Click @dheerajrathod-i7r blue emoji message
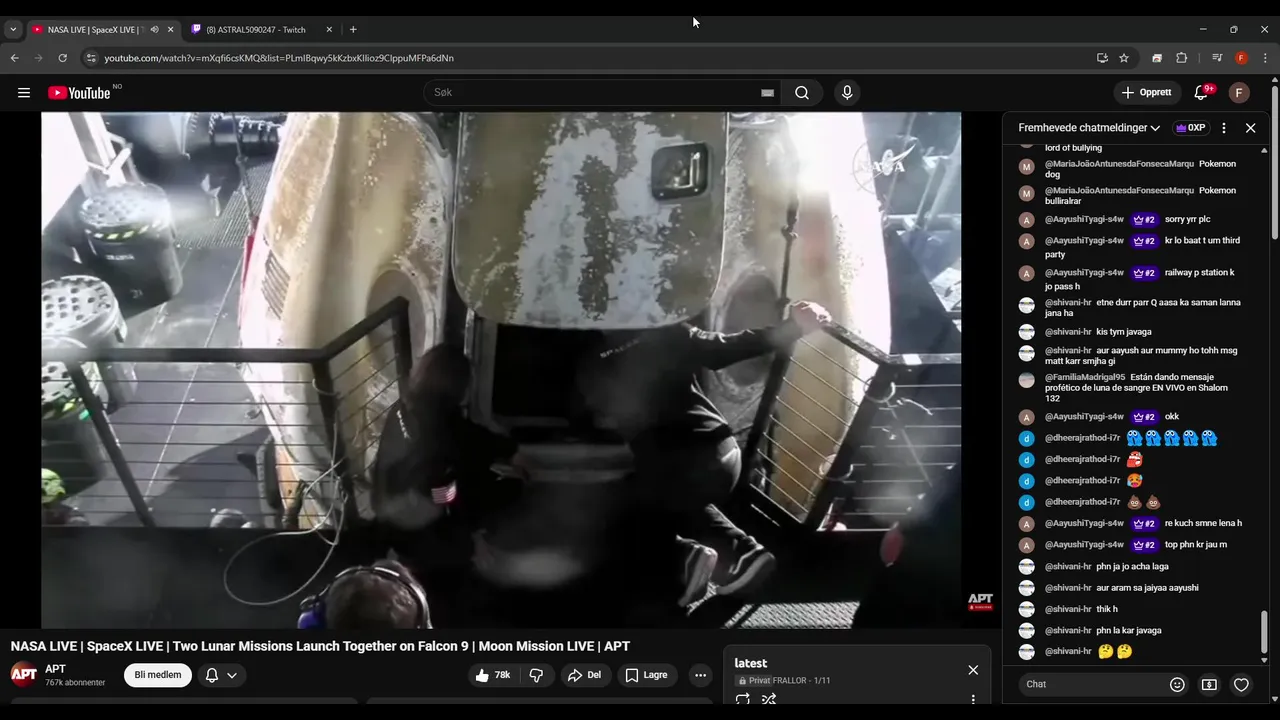 click(x=1171, y=438)
